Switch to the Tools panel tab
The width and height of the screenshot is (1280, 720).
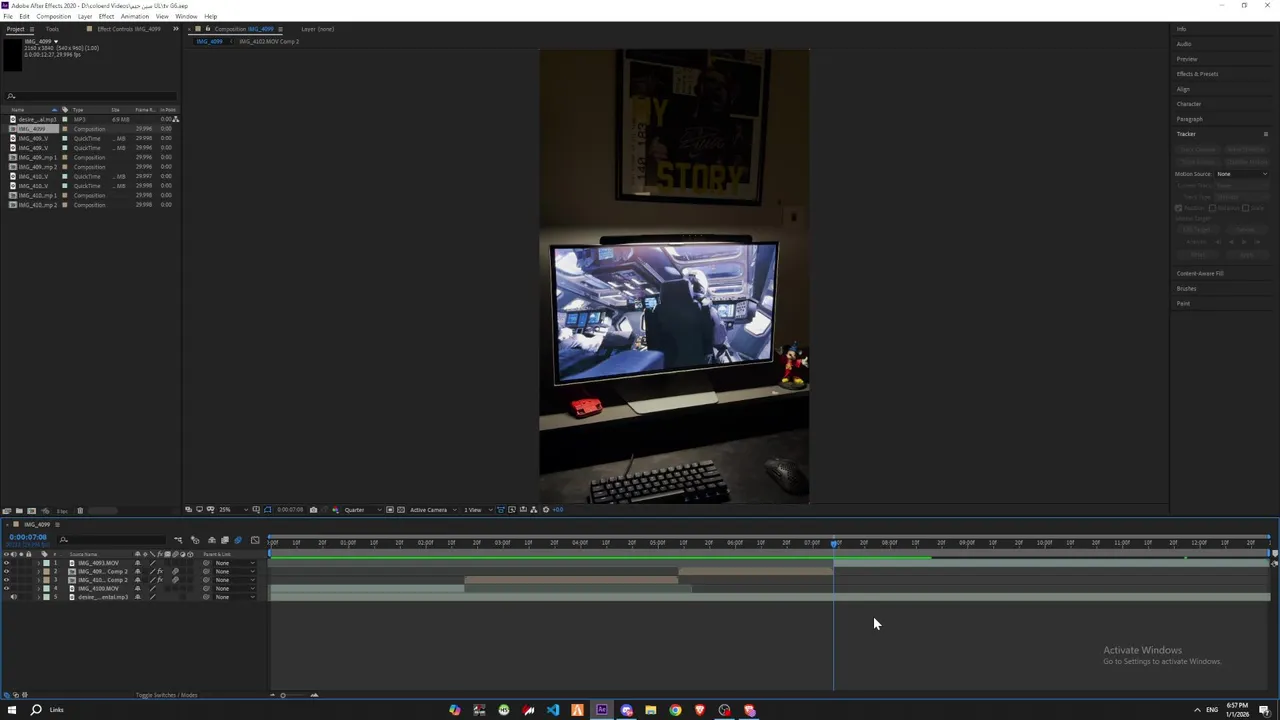[x=52, y=29]
